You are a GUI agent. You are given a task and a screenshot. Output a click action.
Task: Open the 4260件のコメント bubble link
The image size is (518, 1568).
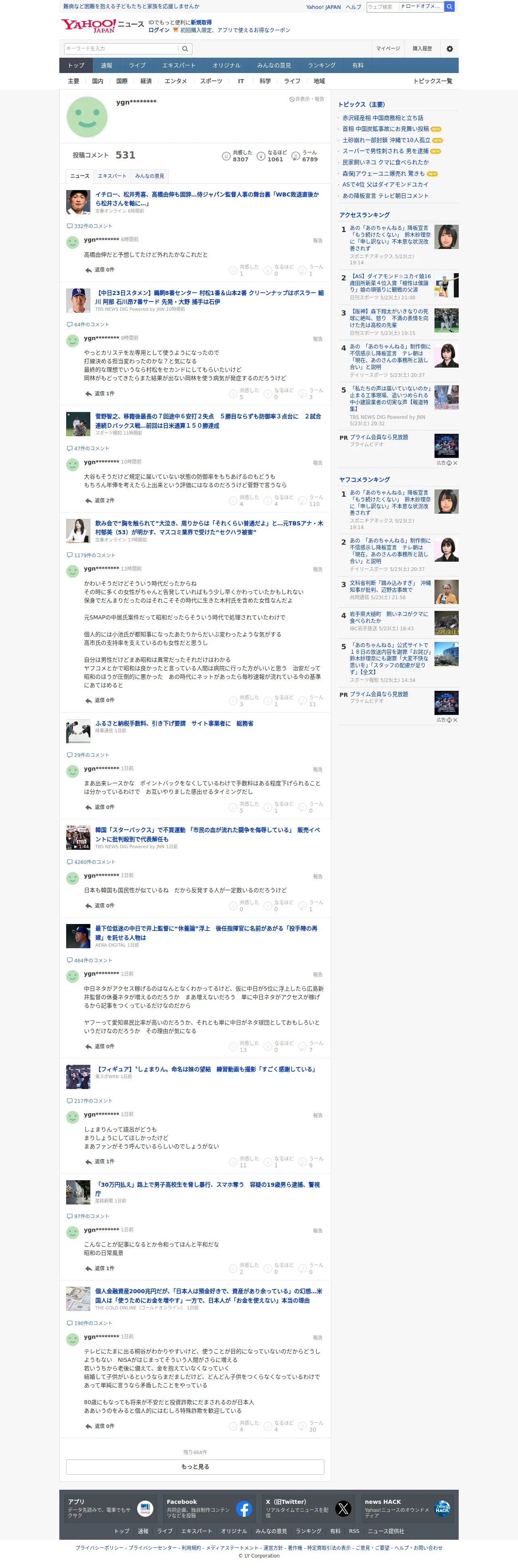(91, 862)
